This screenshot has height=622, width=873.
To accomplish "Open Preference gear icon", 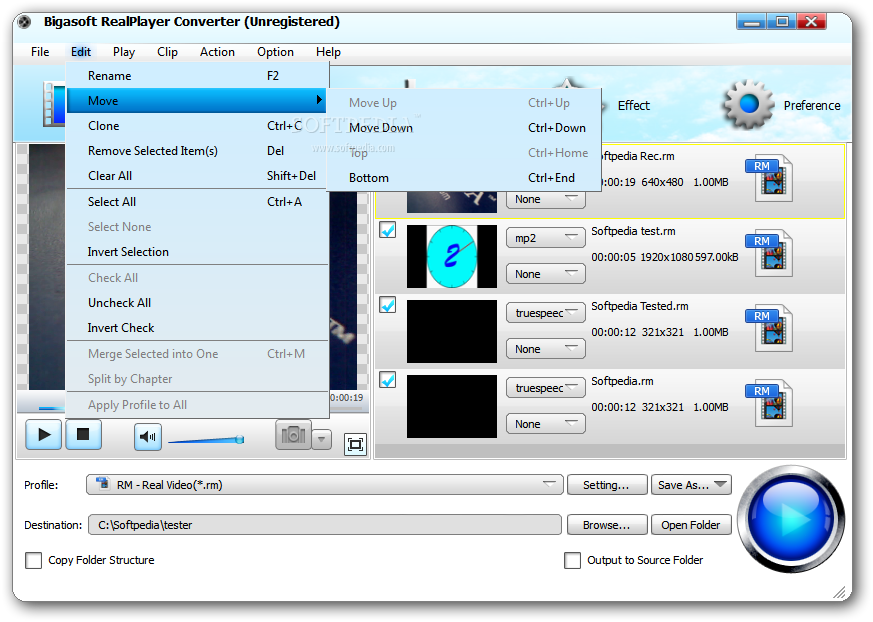I will (x=748, y=105).
